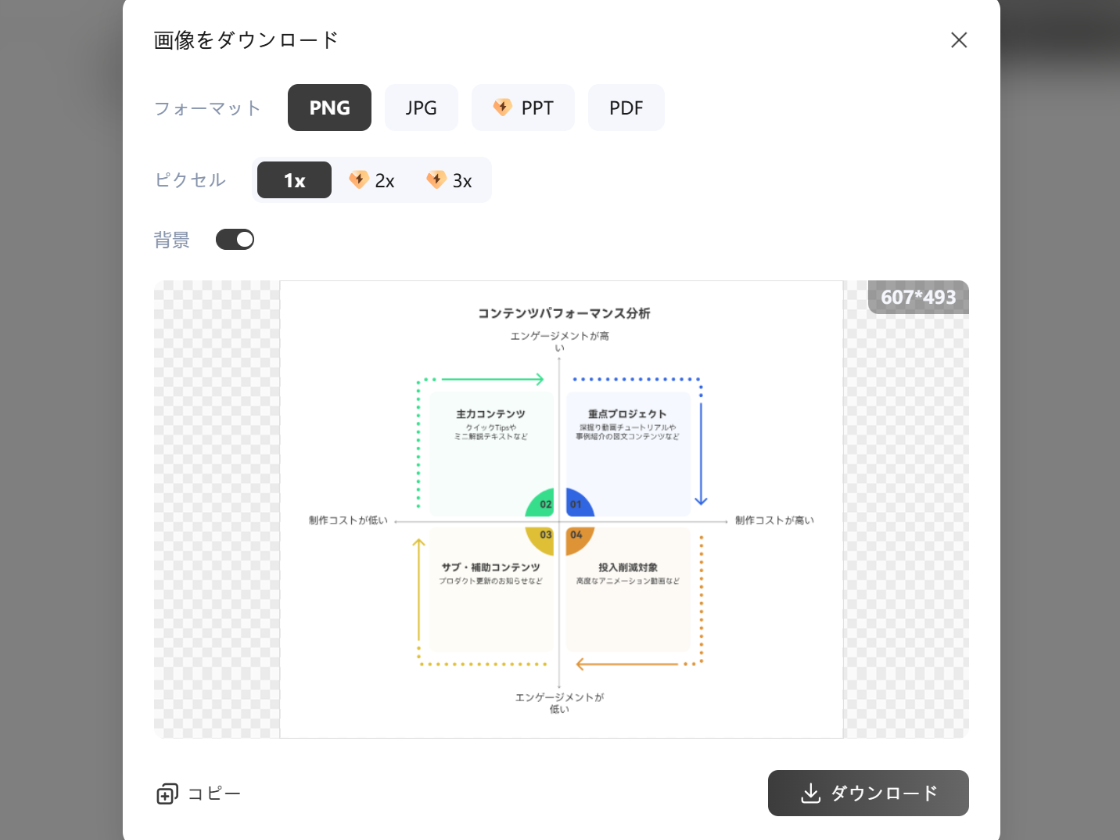The height and width of the screenshot is (840, 1120).
Task: Select the 2x pixel scale option
Action: (372, 180)
